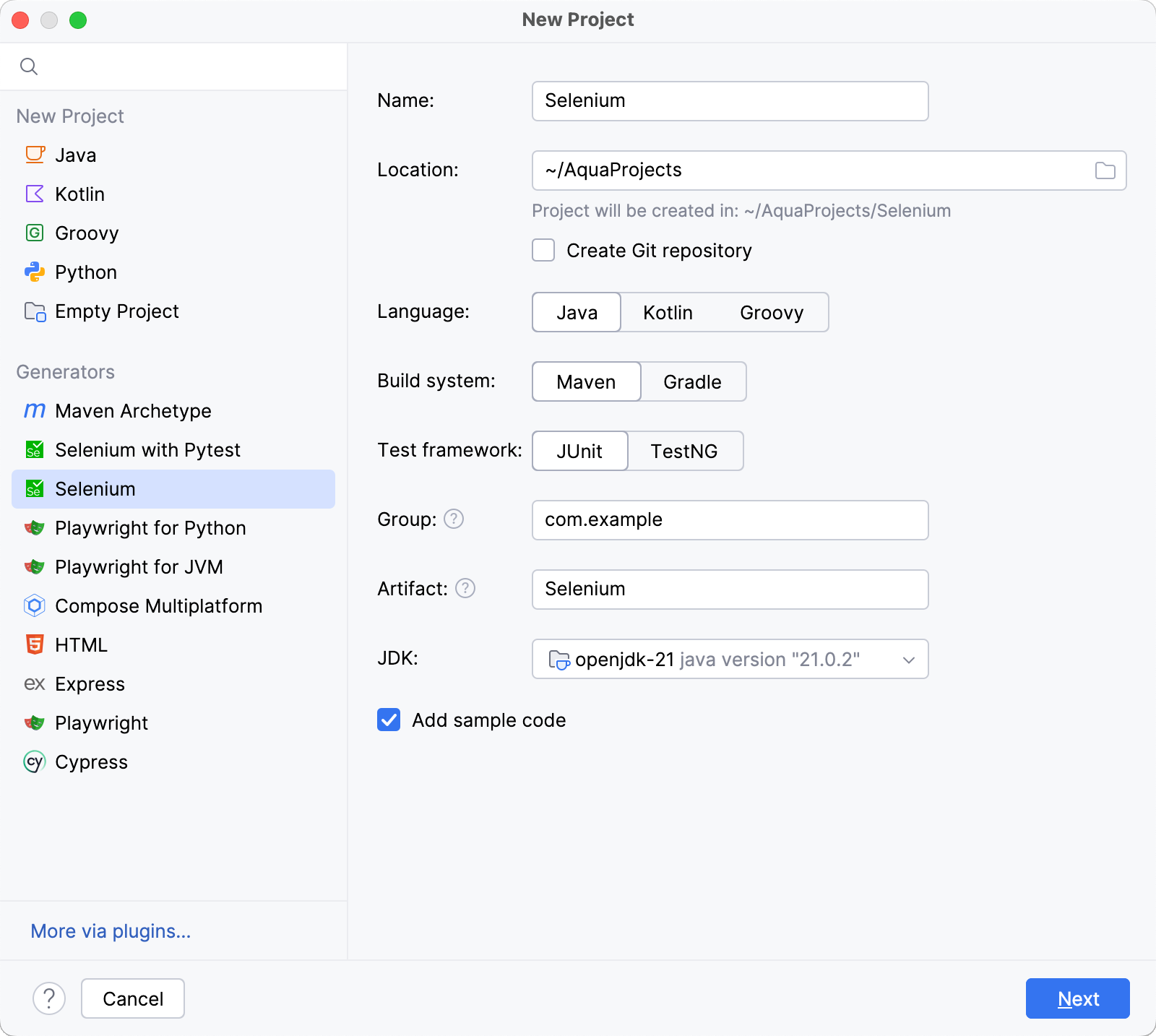1156x1036 pixels.
Task: Choose Java as the language
Action: click(x=577, y=312)
